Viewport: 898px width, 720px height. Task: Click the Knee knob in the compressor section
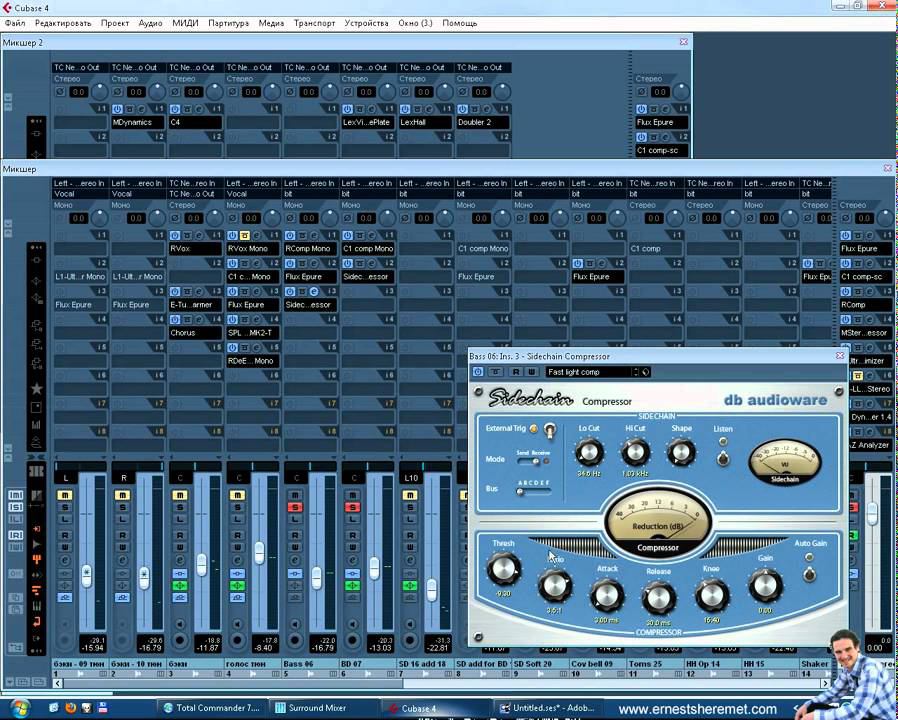(711, 596)
